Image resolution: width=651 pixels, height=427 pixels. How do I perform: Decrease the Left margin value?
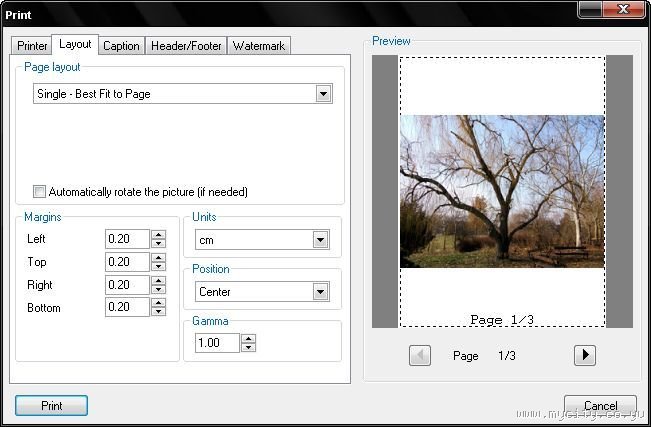tap(159, 243)
